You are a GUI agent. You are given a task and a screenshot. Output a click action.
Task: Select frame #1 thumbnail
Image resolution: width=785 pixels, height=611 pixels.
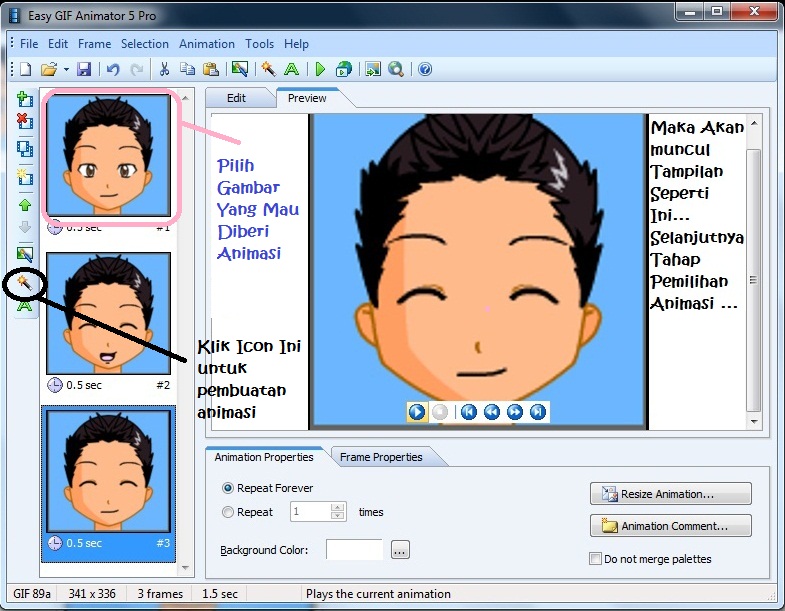pos(109,156)
